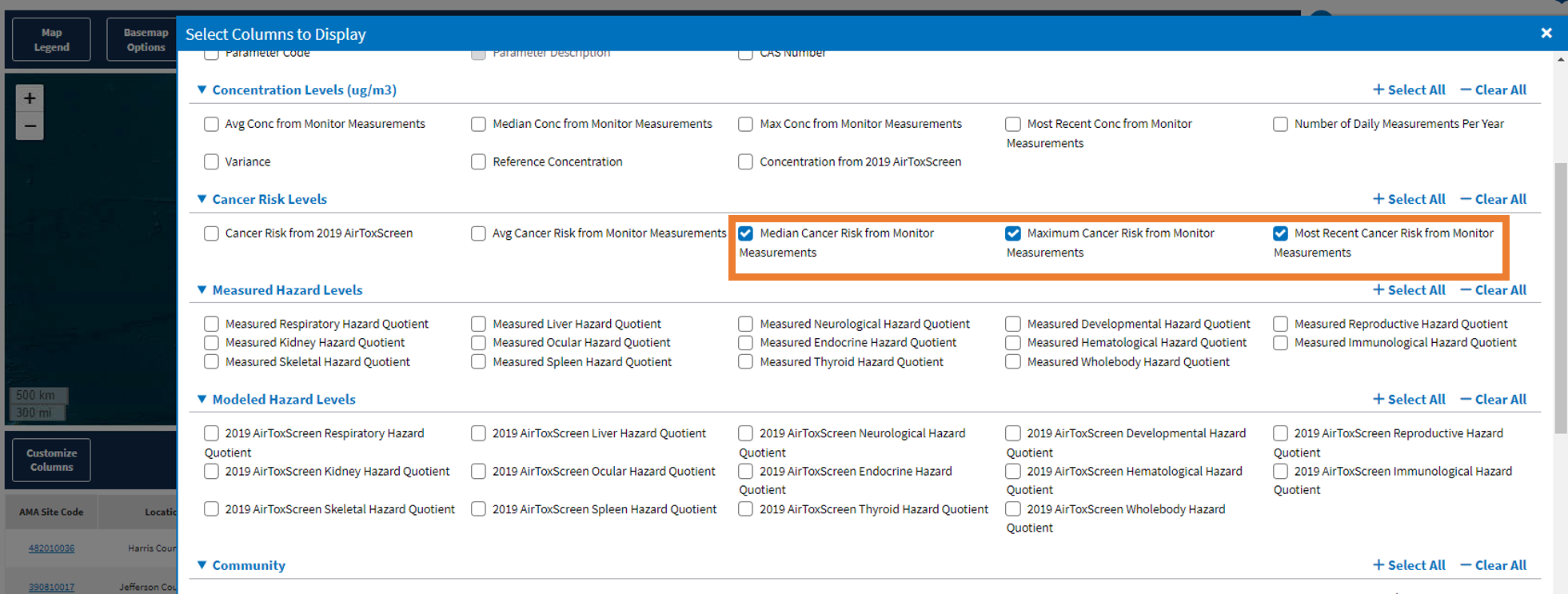Screen dimensions: 1568x594
Task: Check Measured Reproductive Hazard Quotient
Action: [1280, 324]
